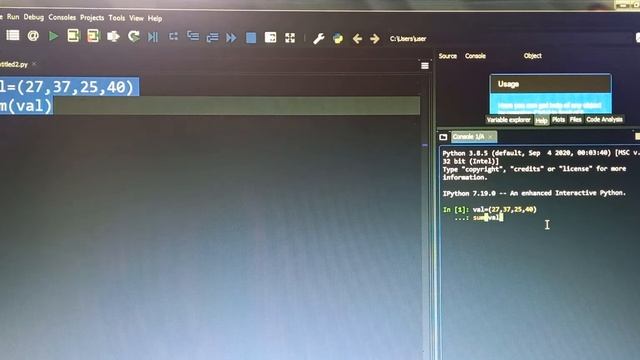The height and width of the screenshot is (360, 640).
Task: Click the Object label in Help pane
Action: click(x=533, y=56)
